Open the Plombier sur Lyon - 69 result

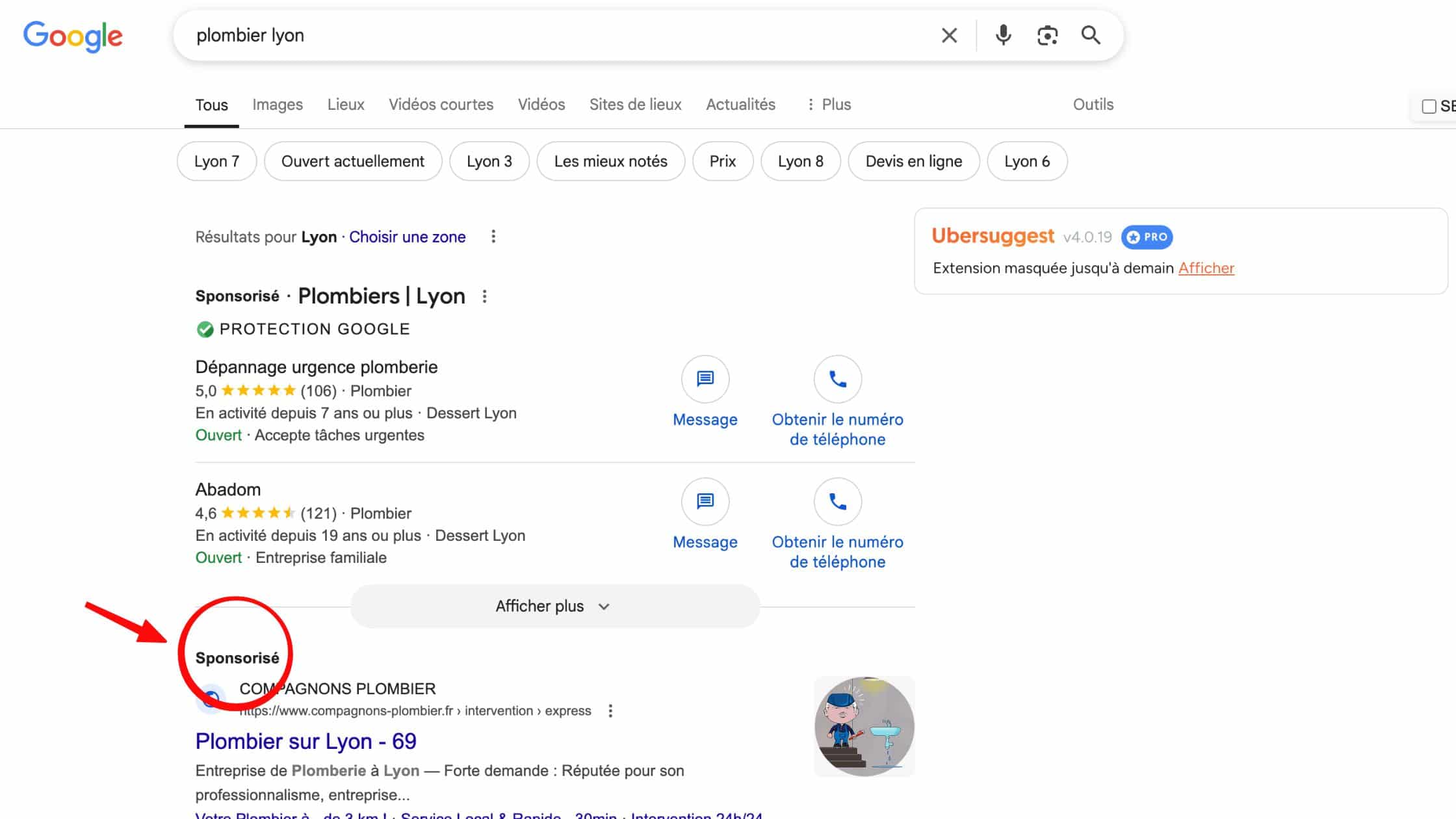[x=306, y=741]
